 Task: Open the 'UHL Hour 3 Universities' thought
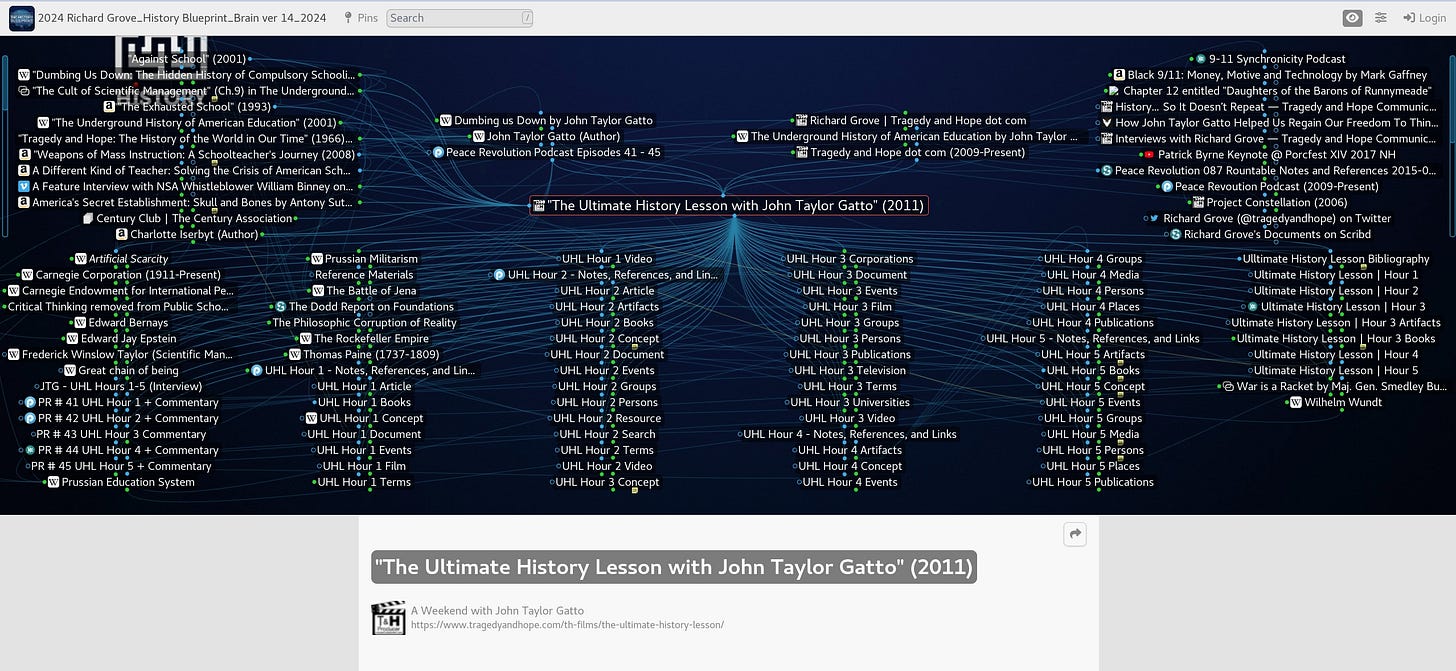pos(851,402)
